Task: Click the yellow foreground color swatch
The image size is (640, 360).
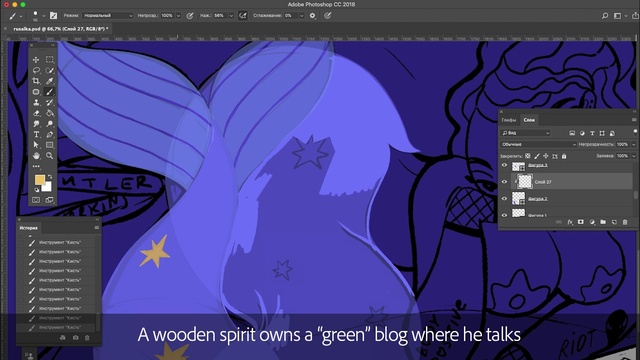Action: coord(39,180)
